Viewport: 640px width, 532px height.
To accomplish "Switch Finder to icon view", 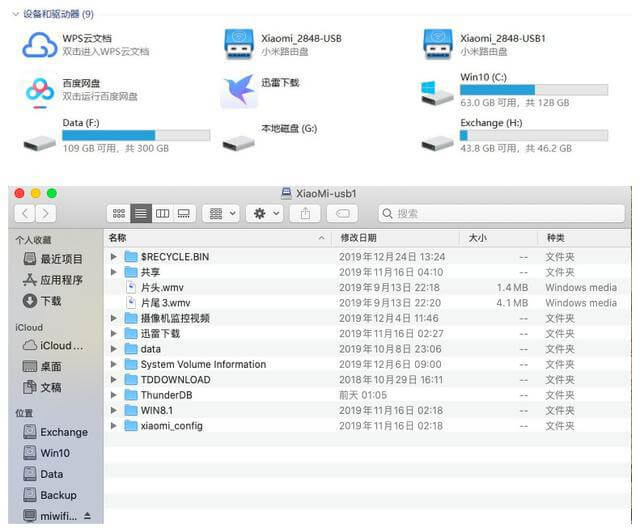I will 119,214.
